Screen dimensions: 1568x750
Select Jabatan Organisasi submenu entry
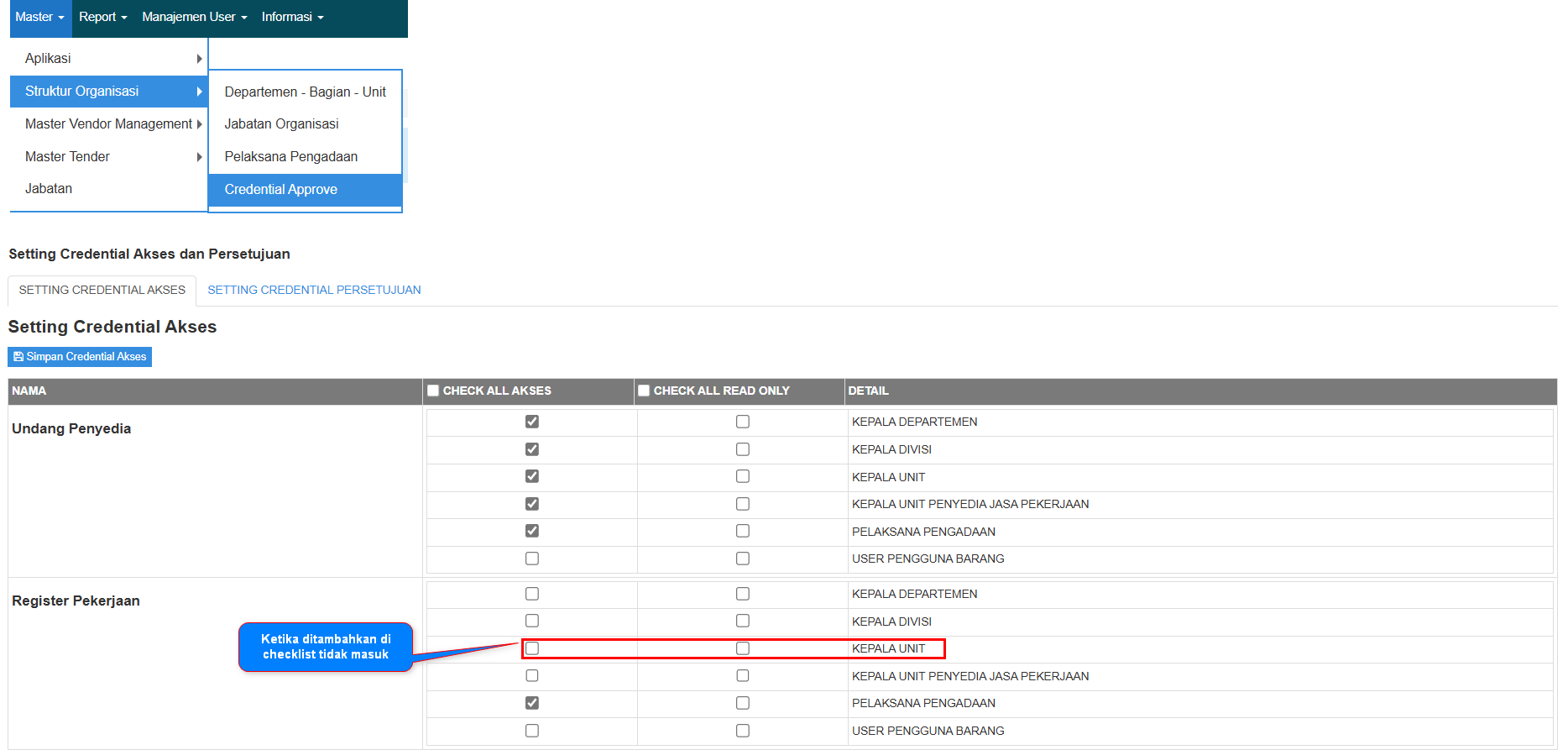click(x=281, y=124)
